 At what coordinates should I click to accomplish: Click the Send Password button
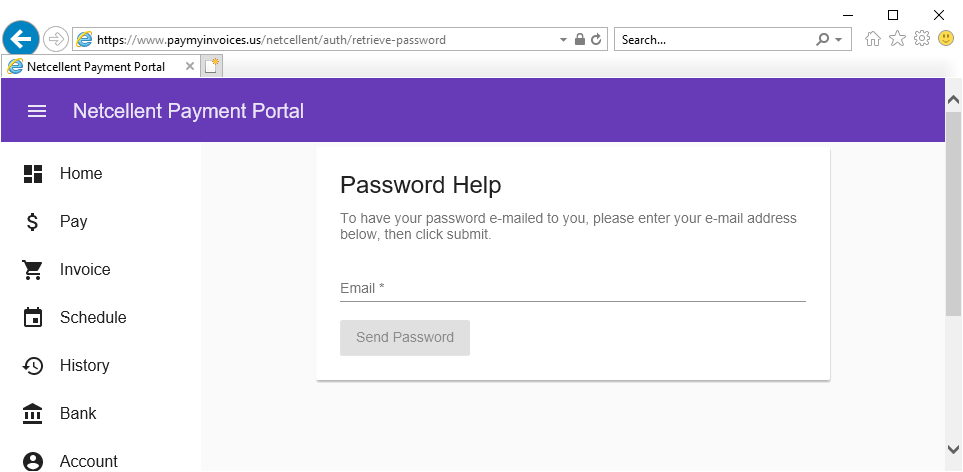click(405, 338)
